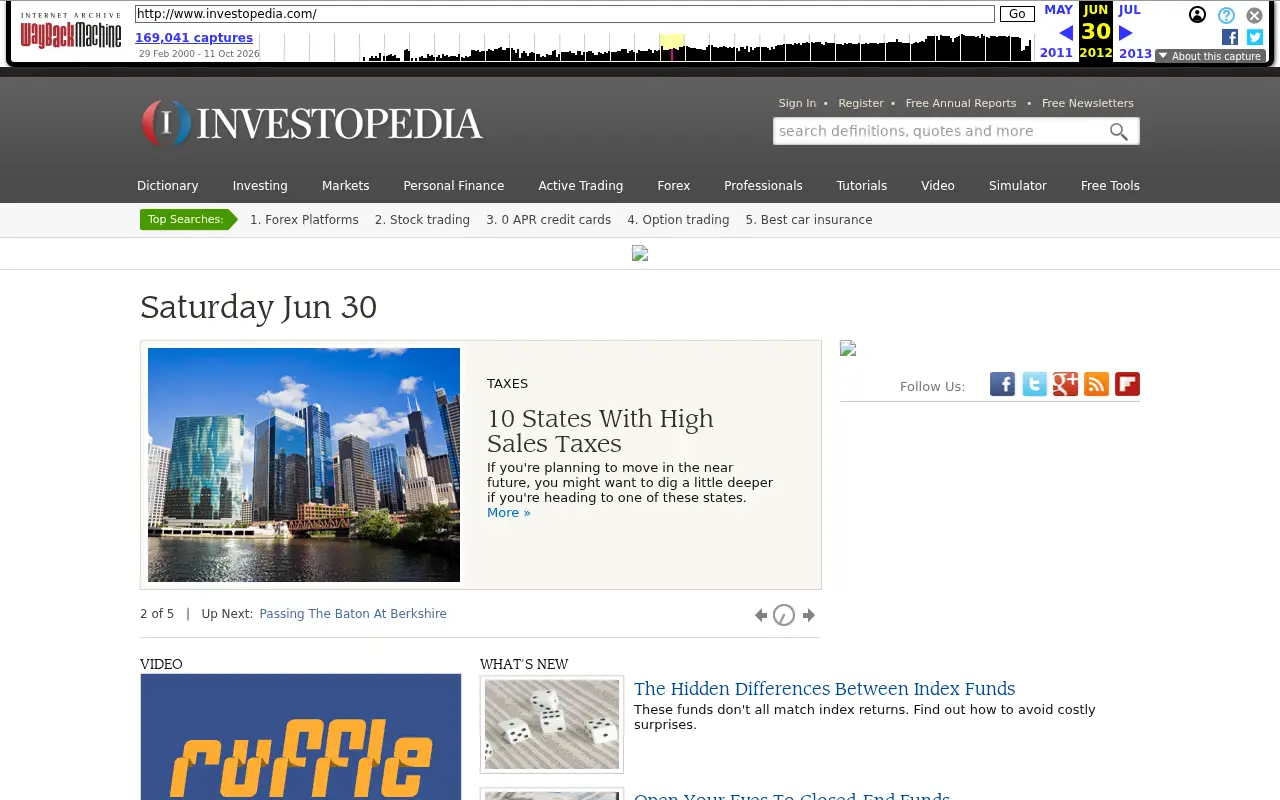This screenshot has height=800, width=1280.
Task: Pause the carousel timer circle
Action: (x=784, y=615)
